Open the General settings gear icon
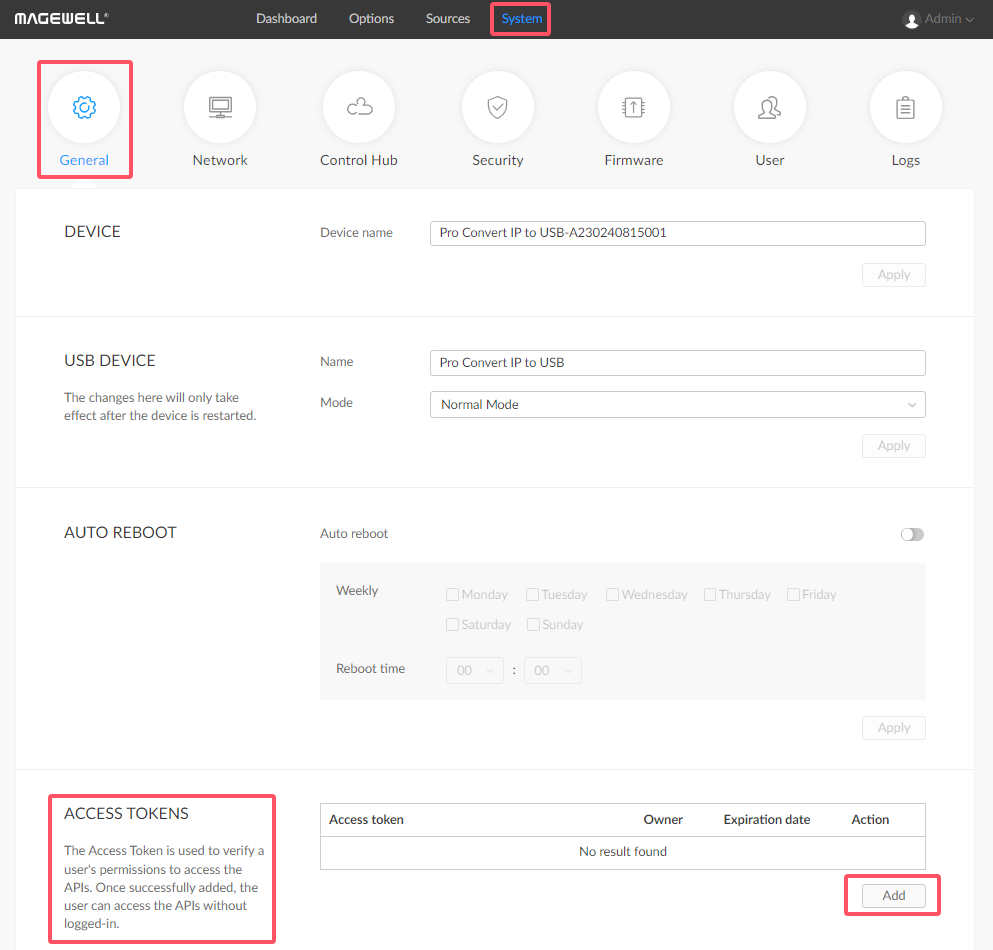This screenshot has width=993, height=950. coord(84,107)
